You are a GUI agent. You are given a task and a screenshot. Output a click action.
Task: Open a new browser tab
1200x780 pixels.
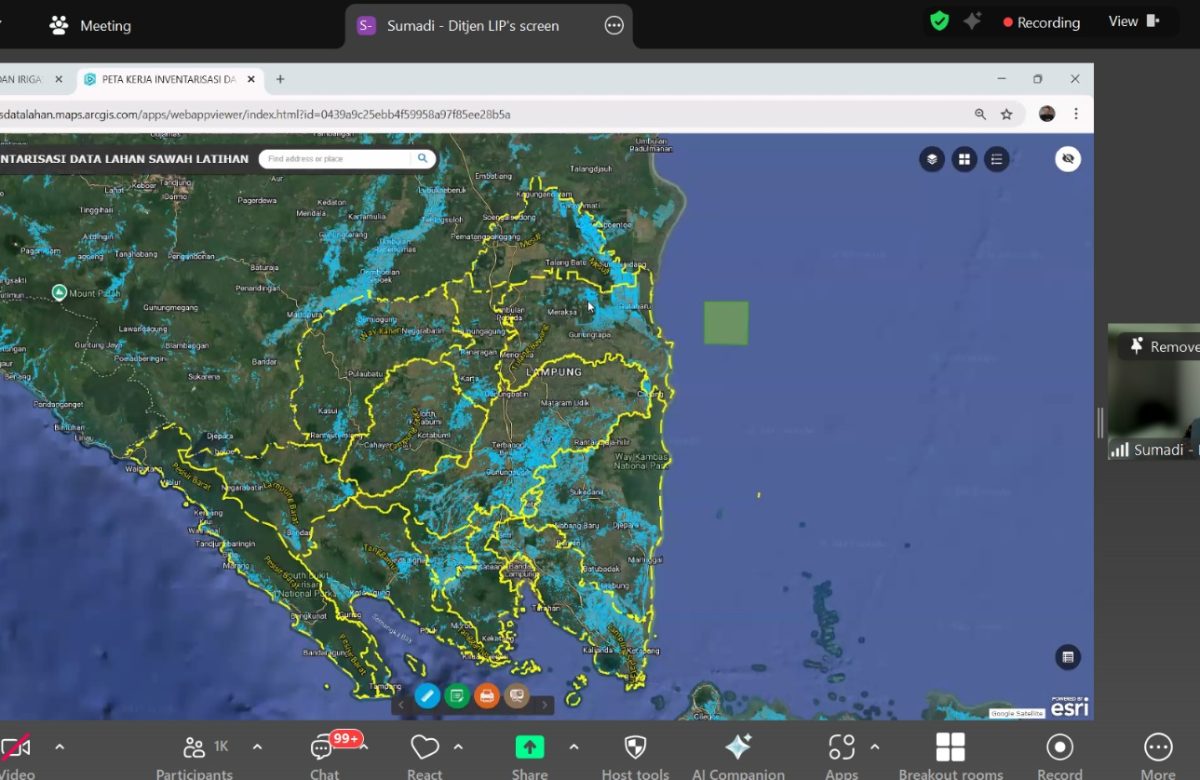point(280,79)
